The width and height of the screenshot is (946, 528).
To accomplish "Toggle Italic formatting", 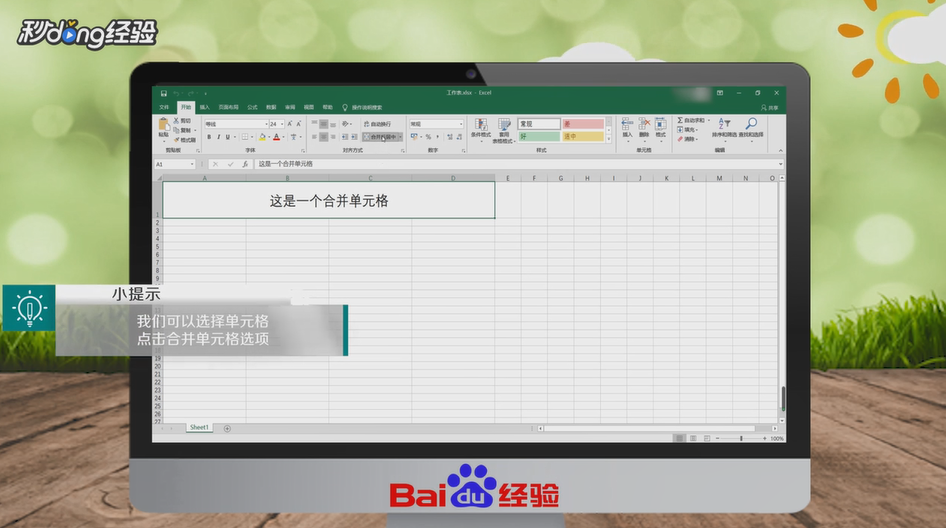I will click(218, 137).
